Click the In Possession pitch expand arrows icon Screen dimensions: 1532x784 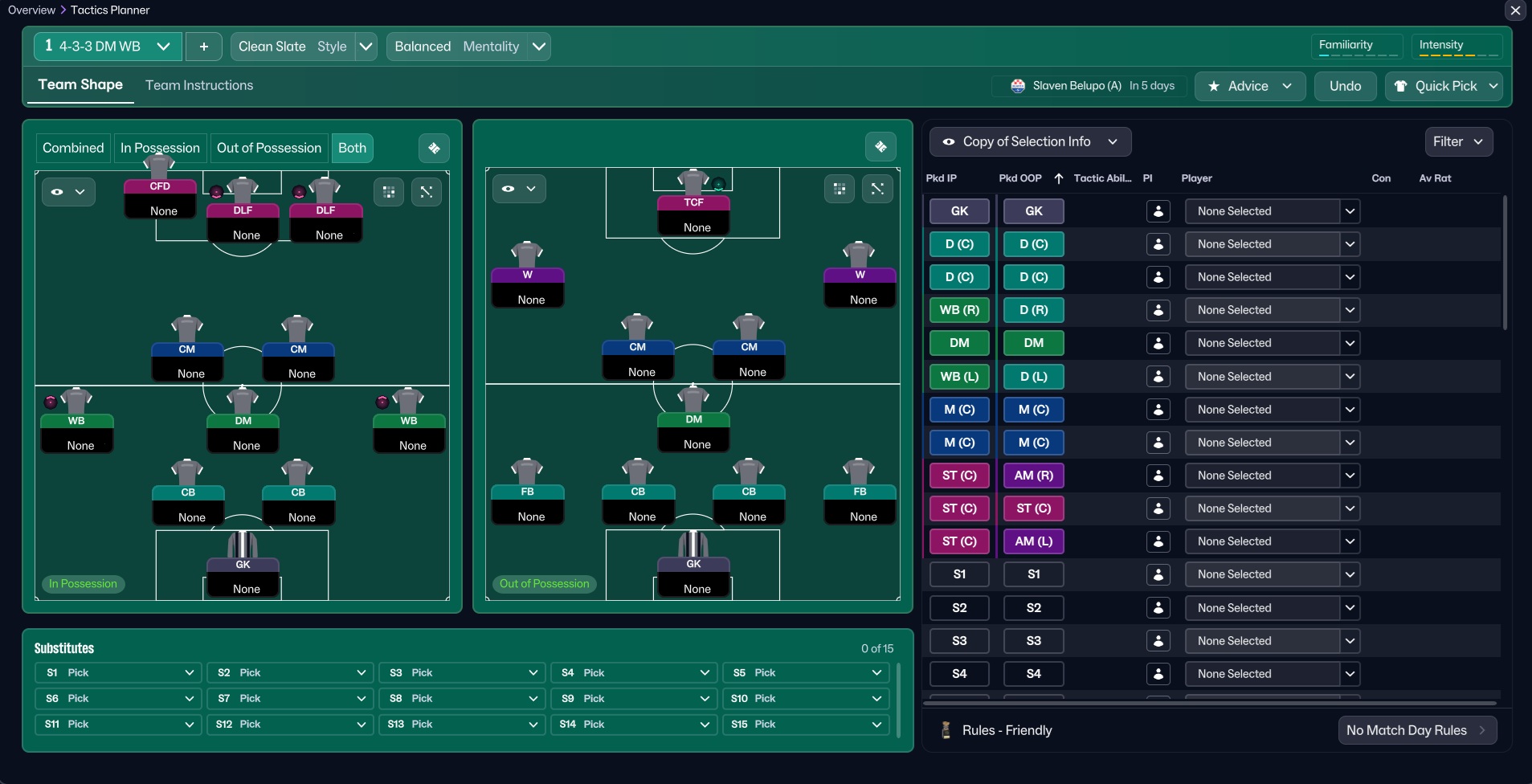[427, 192]
